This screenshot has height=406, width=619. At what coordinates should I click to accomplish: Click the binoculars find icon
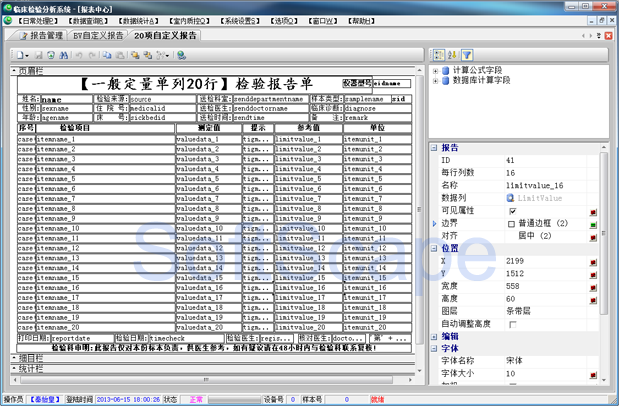pyautogui.click(x=65, y=55)
